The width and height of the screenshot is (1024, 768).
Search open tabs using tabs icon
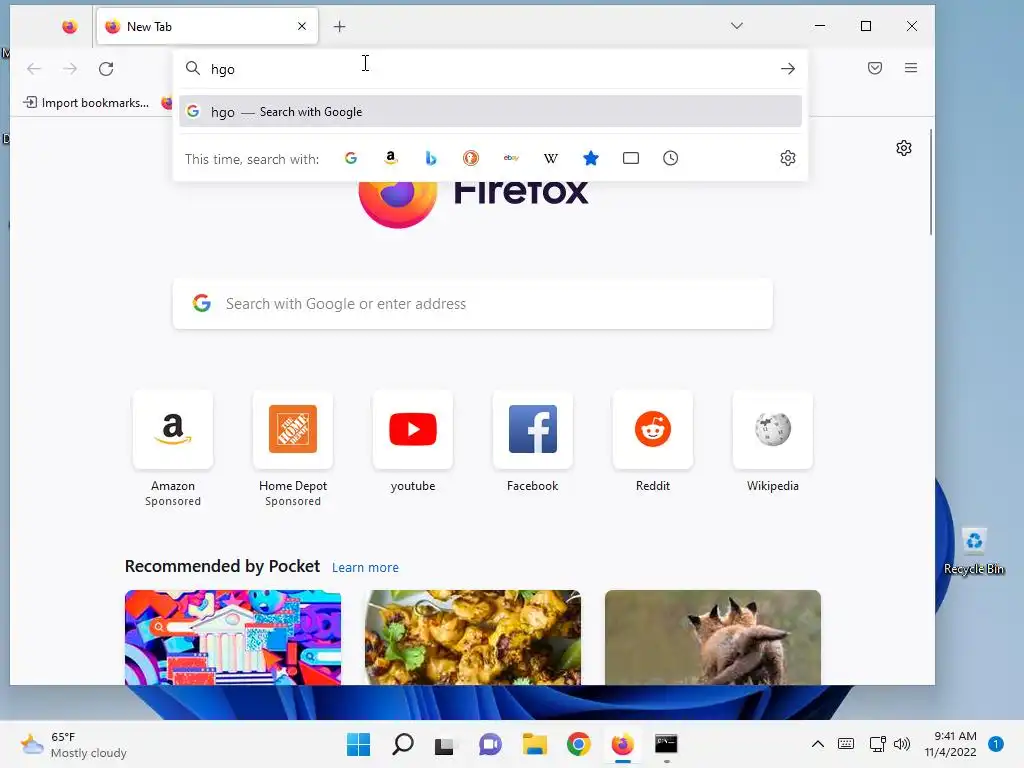631,158
